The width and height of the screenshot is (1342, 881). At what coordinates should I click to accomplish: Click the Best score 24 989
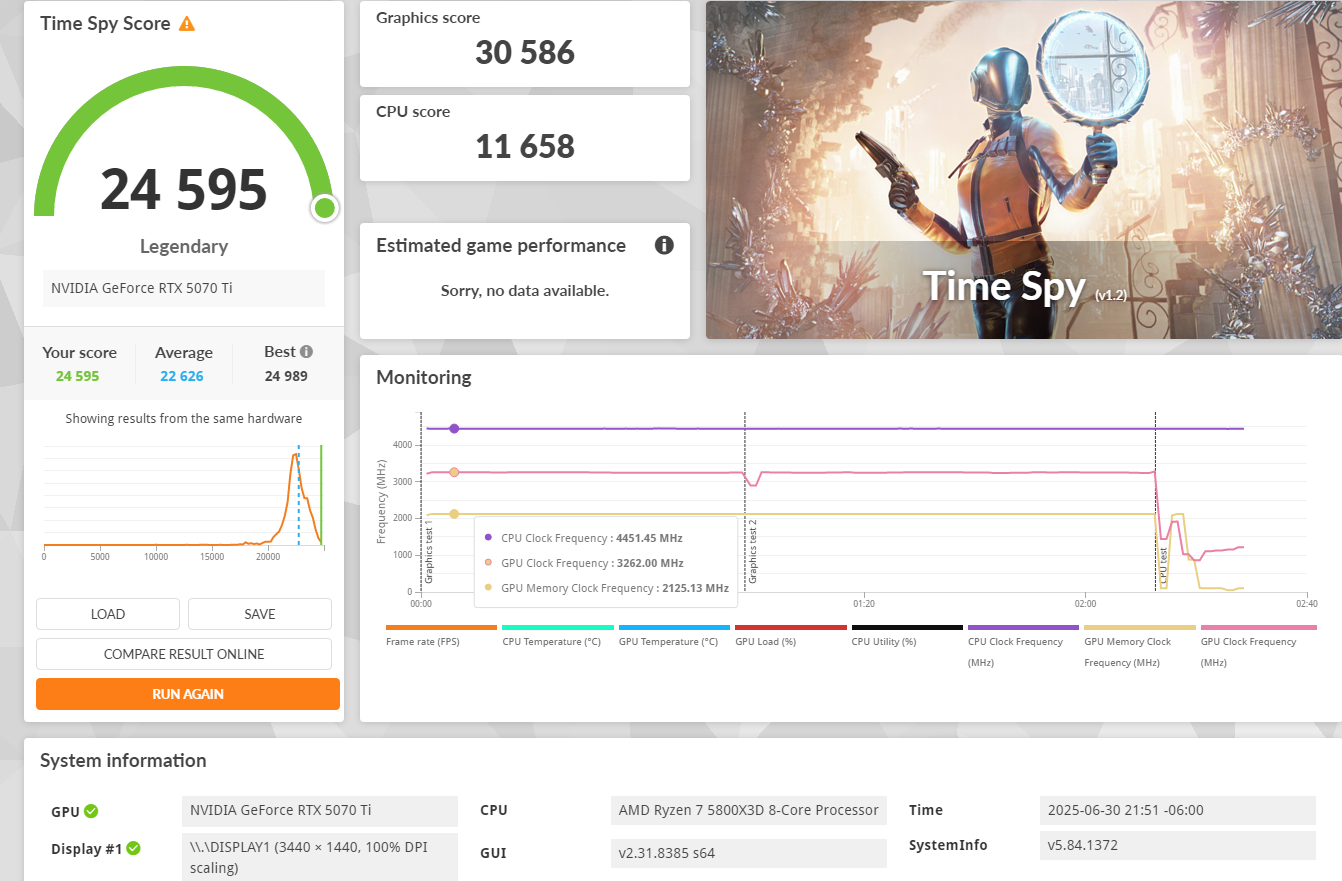click(286, 376)
